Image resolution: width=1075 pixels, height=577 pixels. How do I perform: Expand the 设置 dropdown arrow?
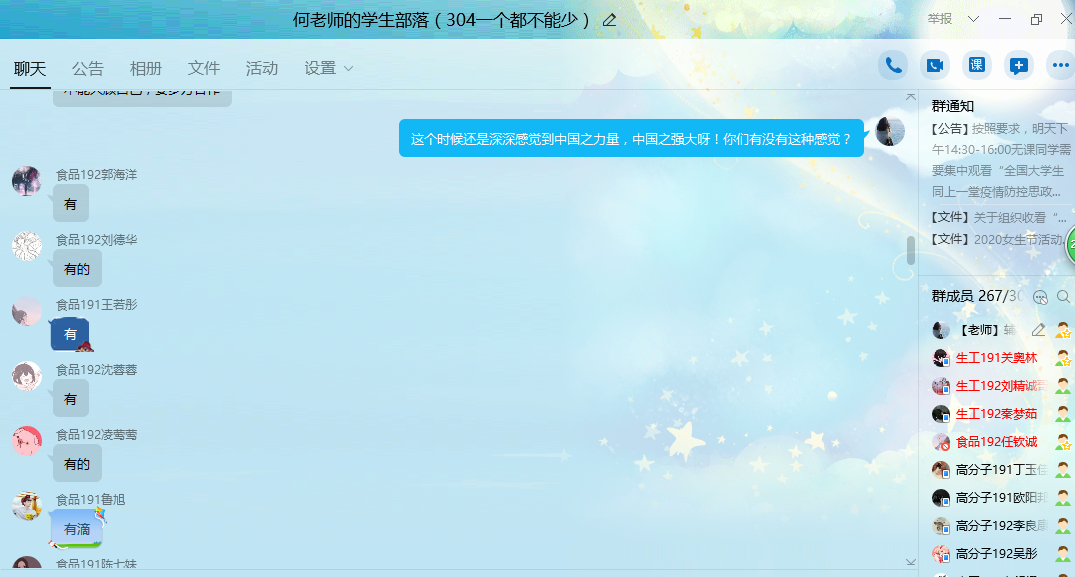(x=349, y=69)
